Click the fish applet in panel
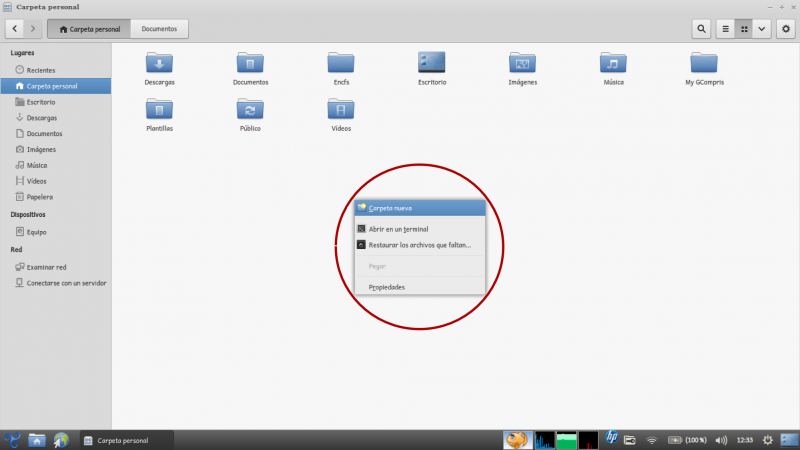 pyautogui.click(x=517, y=440)
